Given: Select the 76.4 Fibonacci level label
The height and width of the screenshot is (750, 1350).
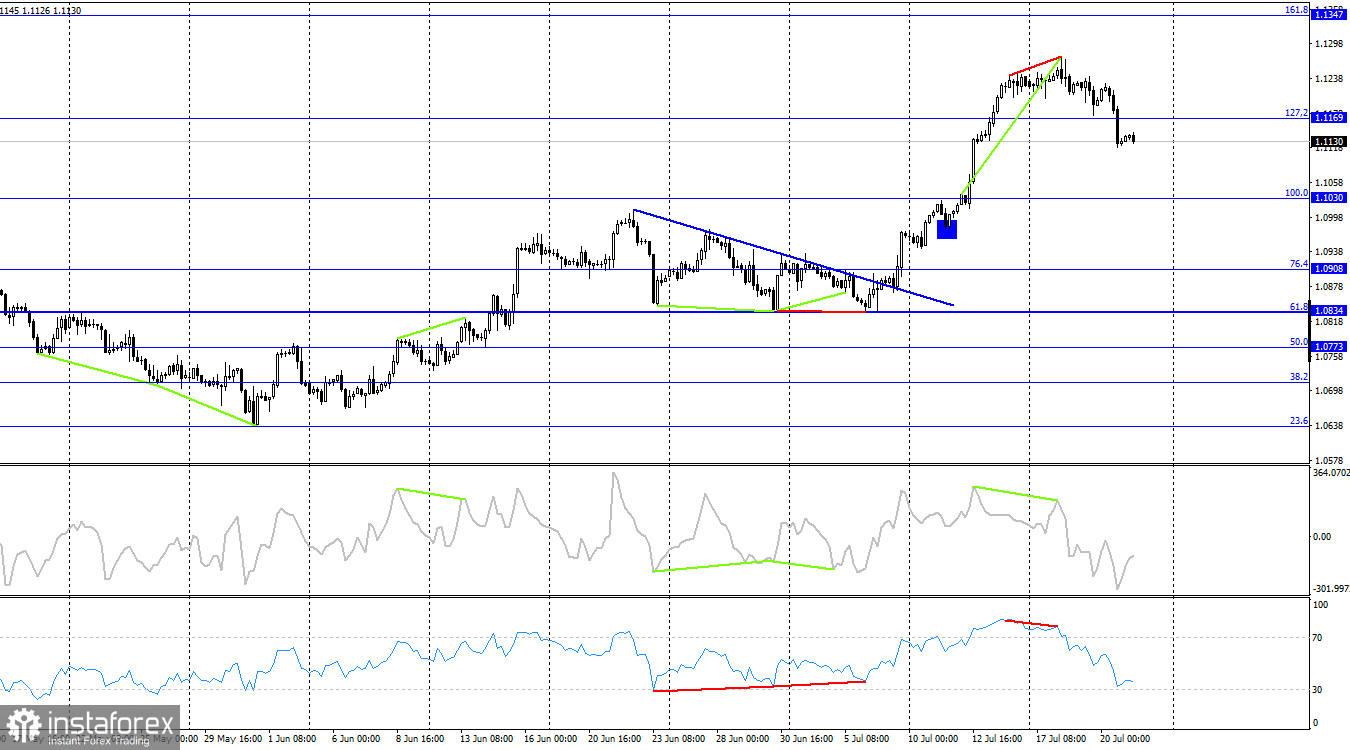Looking at the screenshot, I should coord(1299,264).
